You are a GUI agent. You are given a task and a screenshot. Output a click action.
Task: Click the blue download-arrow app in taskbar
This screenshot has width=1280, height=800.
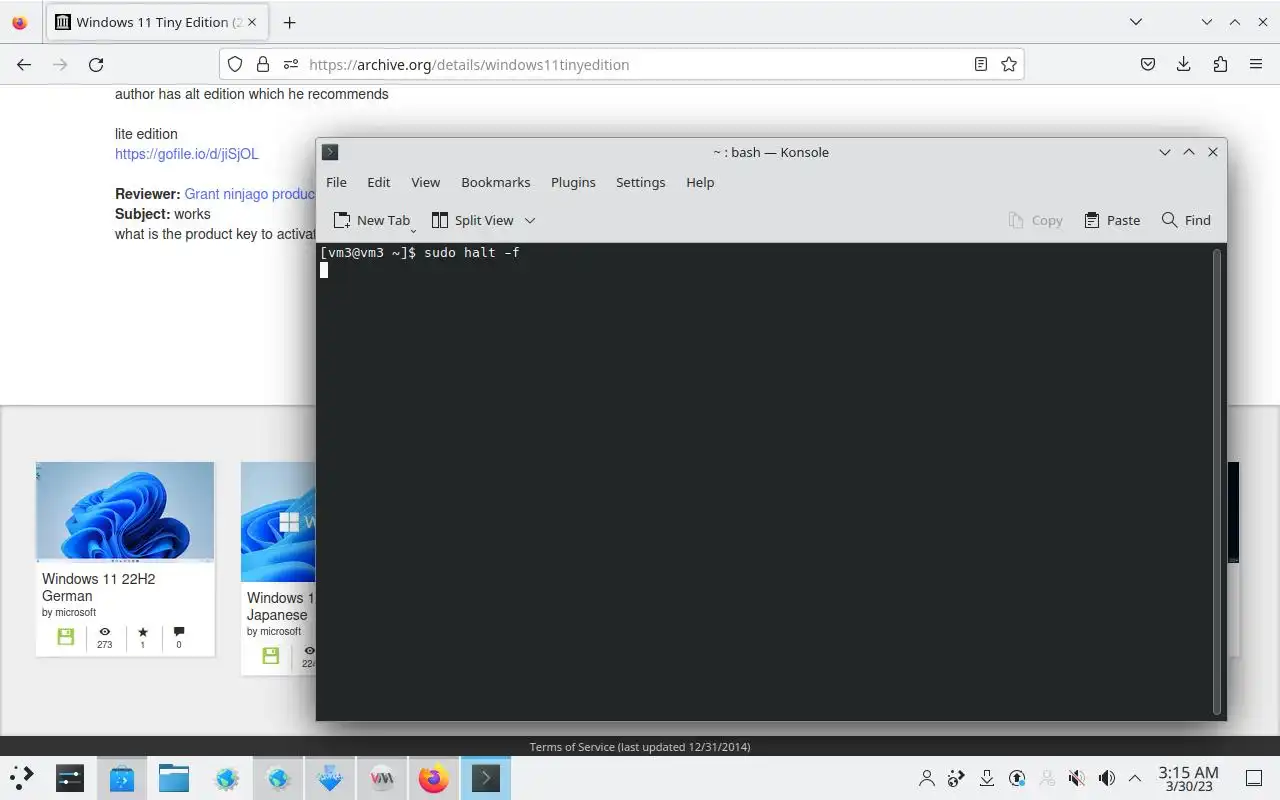(x=330, y=778)
